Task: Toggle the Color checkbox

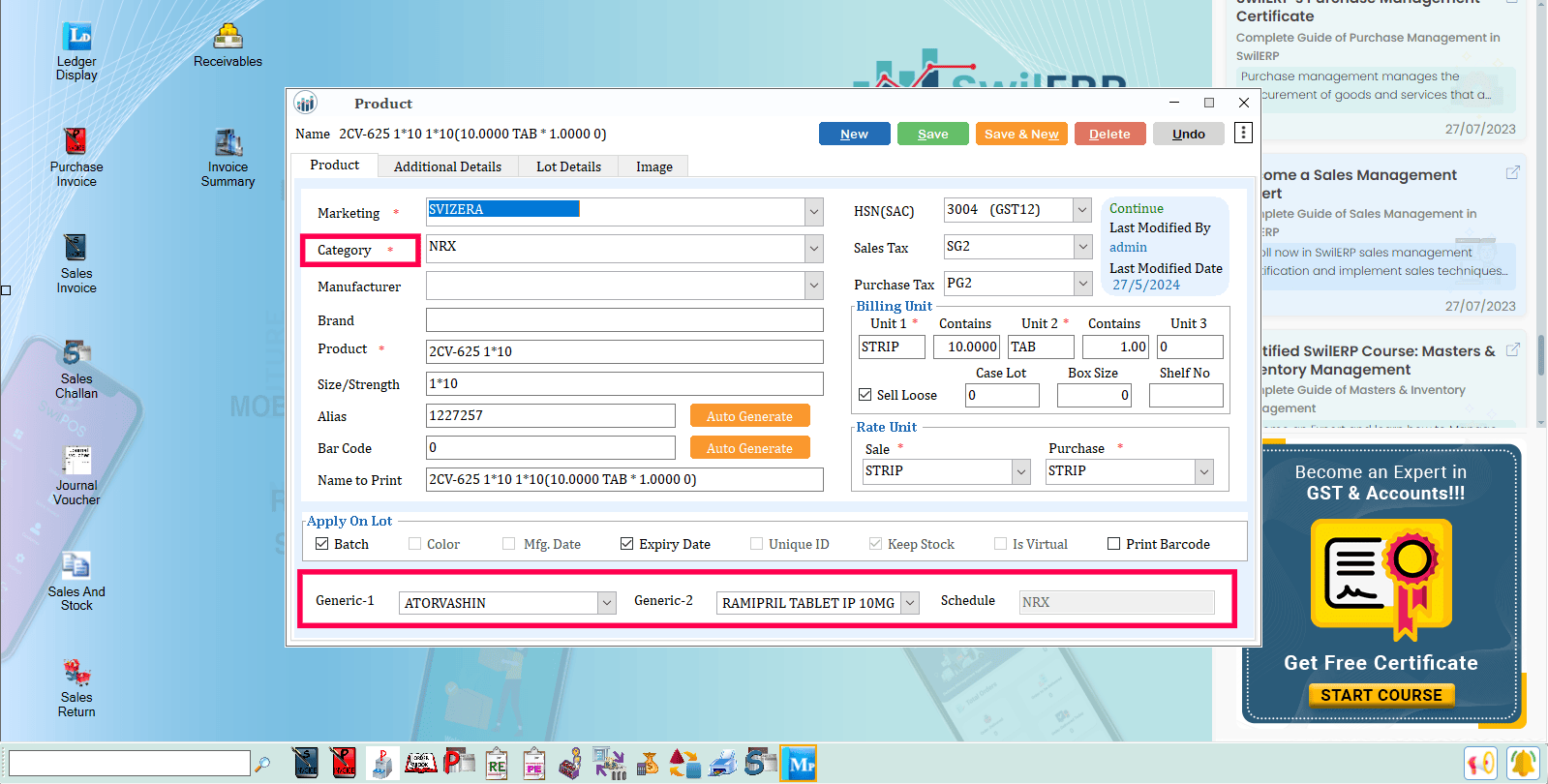Action: click(x=415, y=544)
